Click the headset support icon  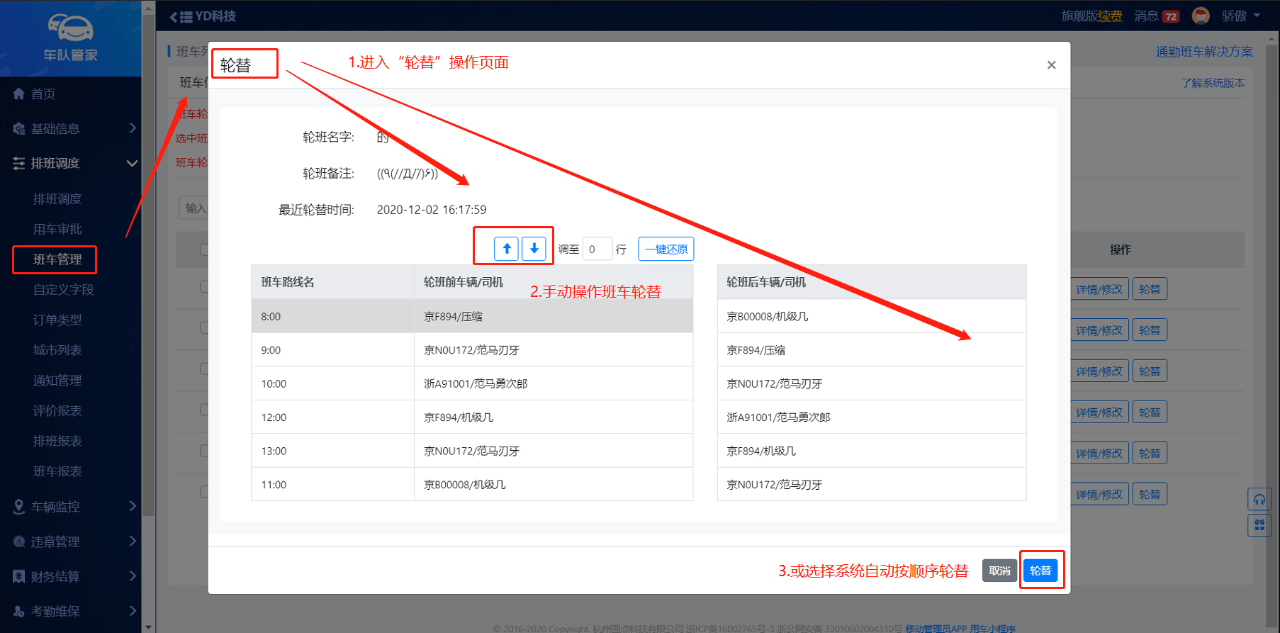pos(1259,499)
